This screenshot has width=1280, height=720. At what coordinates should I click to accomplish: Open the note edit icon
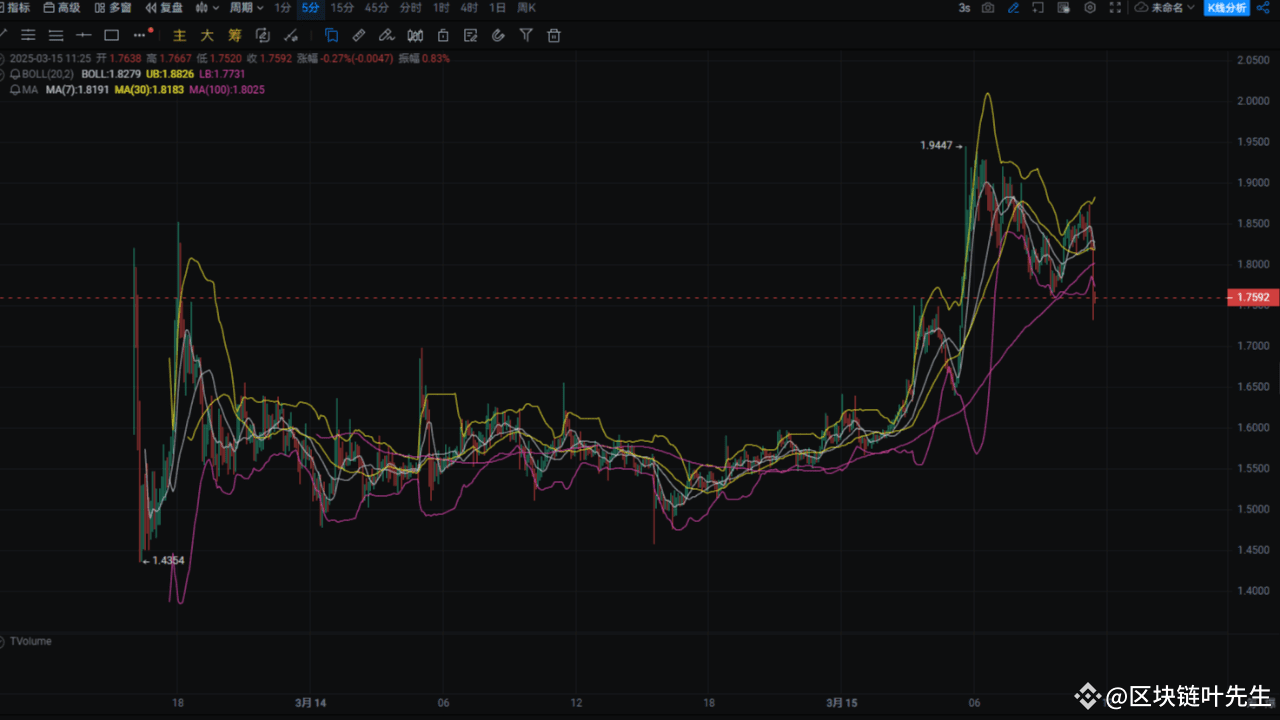pos(470,35)
